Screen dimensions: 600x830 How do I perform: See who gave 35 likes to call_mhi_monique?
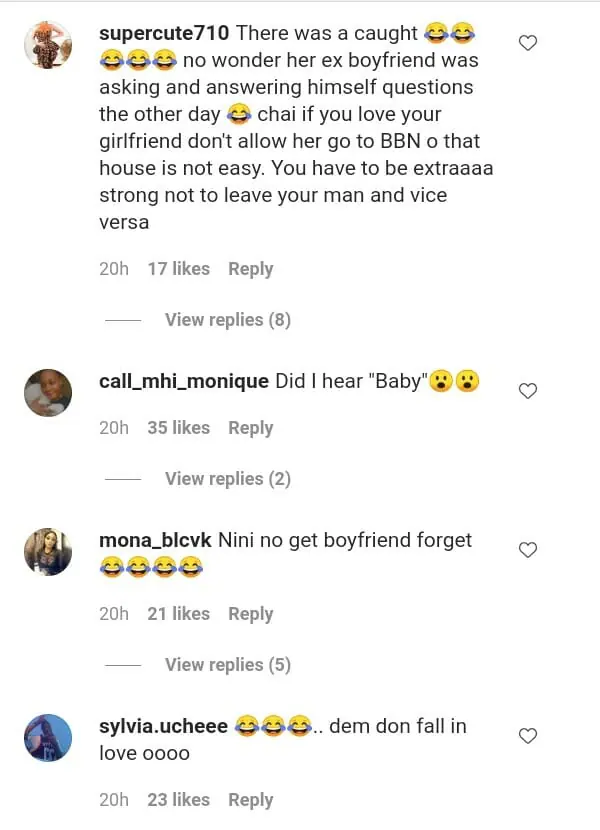click(x=178, y=428)
